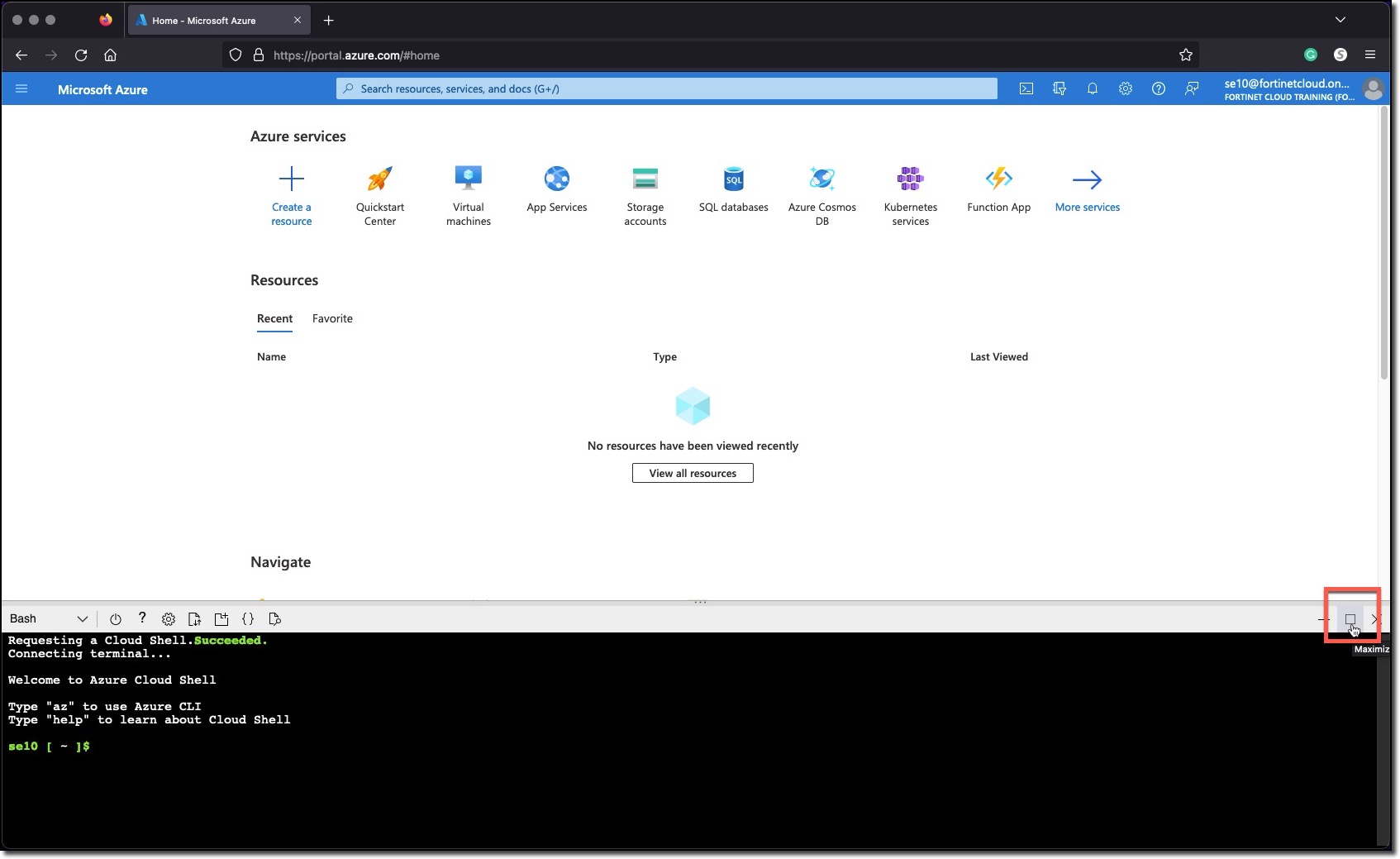1400x859 pixels.
Task: Open the Cloud Shell editor braces icon
Action: (x=248, y=618)
